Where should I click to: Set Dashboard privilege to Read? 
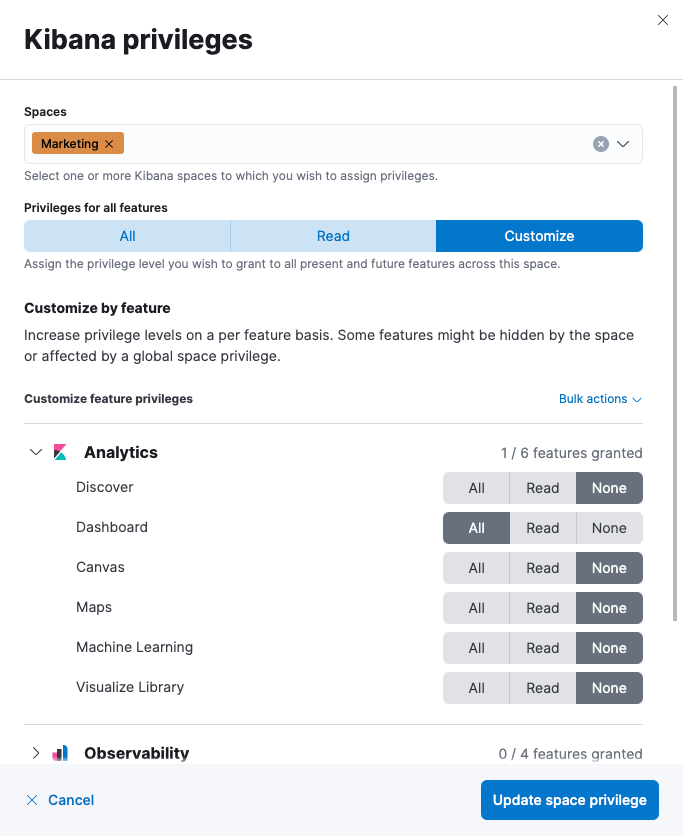[x=542, y=528]
